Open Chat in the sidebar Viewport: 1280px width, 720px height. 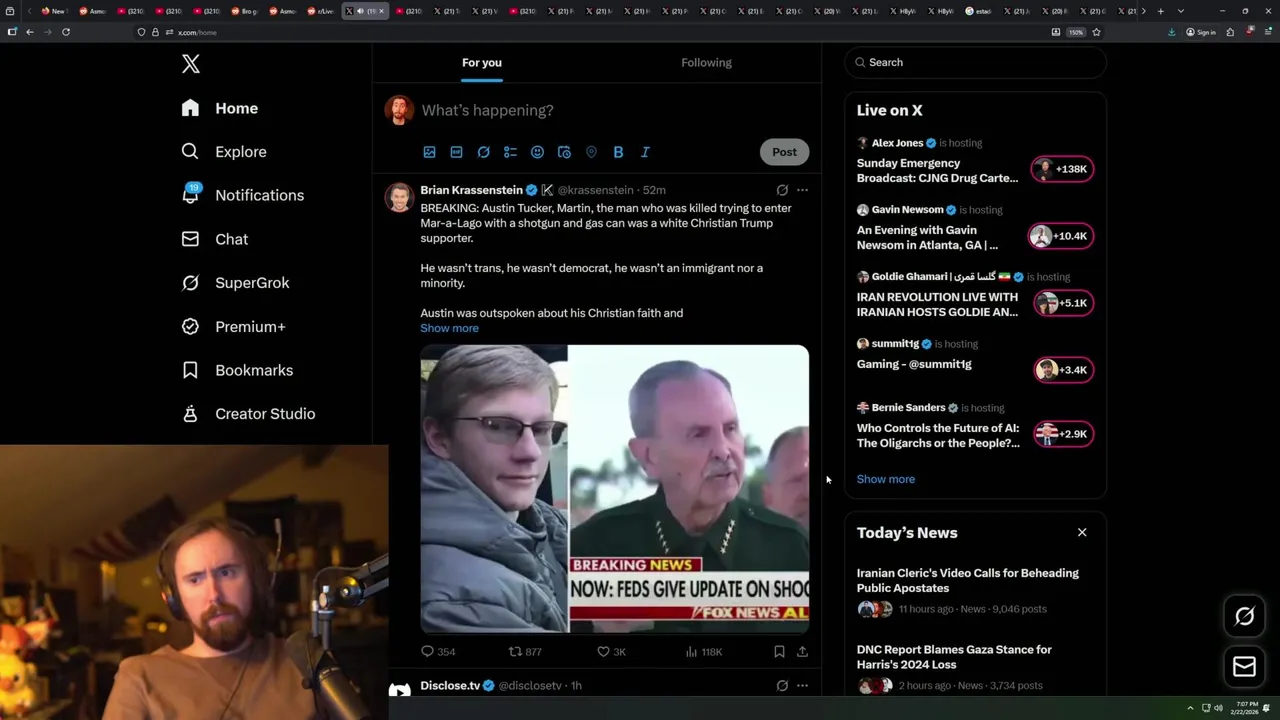214,239
